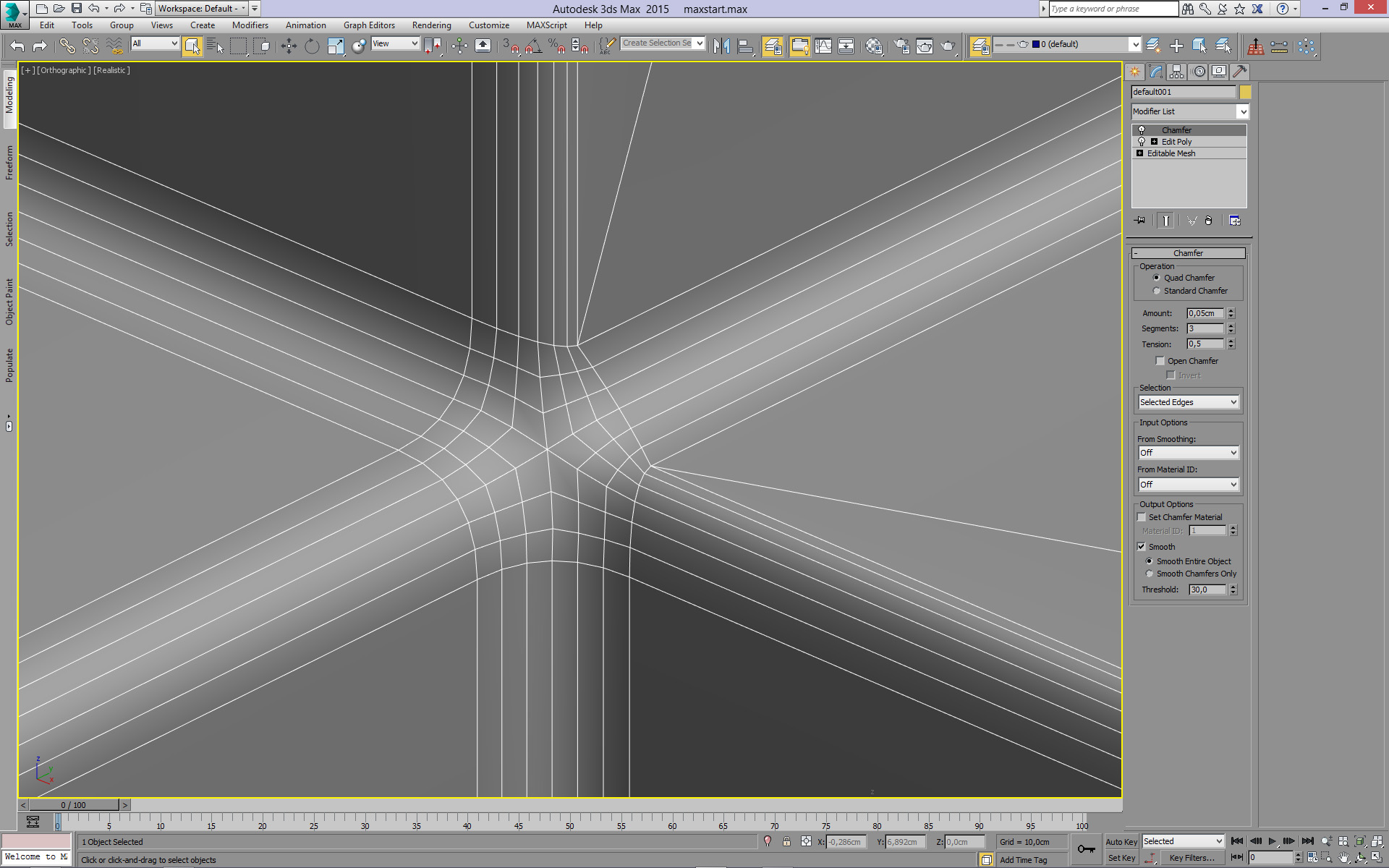Enable the Open Chamfer checkbox
Image resolution: width=1389 pixels, height=868 pixels.
(x=1160, y=361)
